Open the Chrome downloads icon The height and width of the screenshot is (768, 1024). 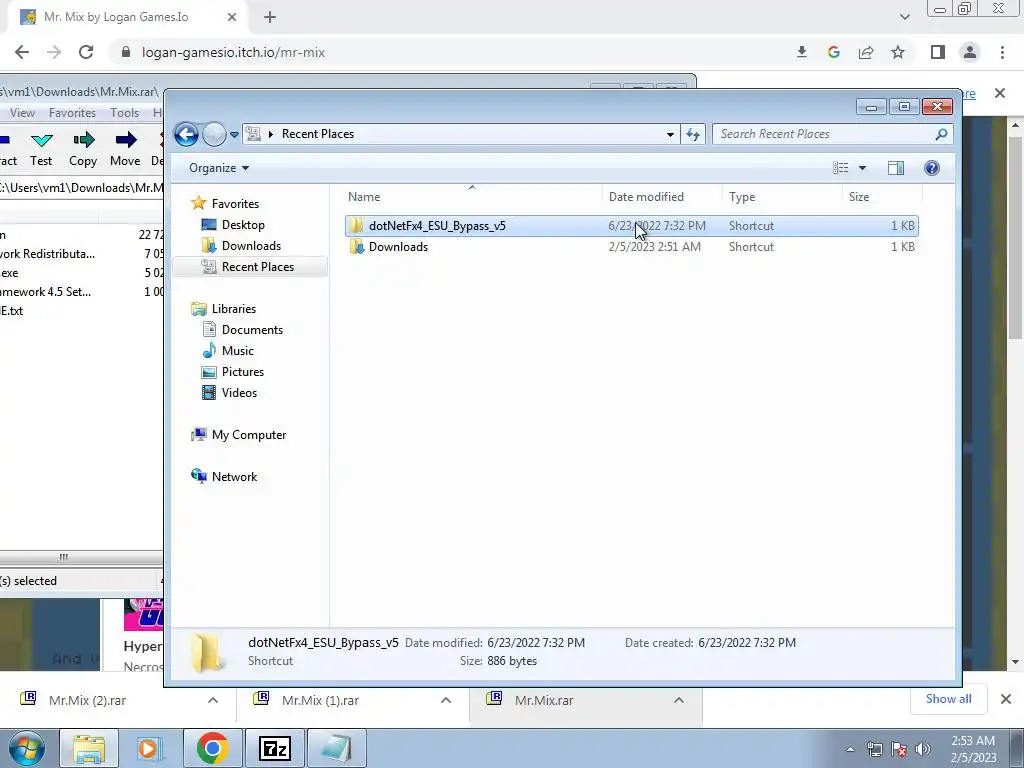[801, 52]
